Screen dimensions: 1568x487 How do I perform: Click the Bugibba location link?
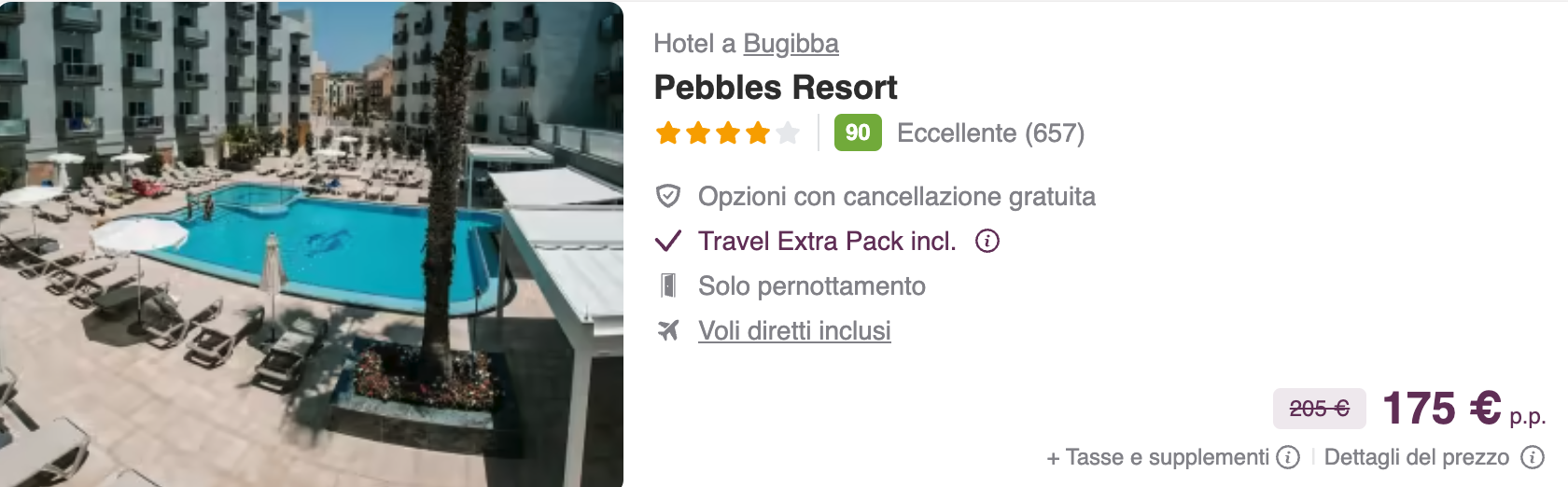pos(791,44)
